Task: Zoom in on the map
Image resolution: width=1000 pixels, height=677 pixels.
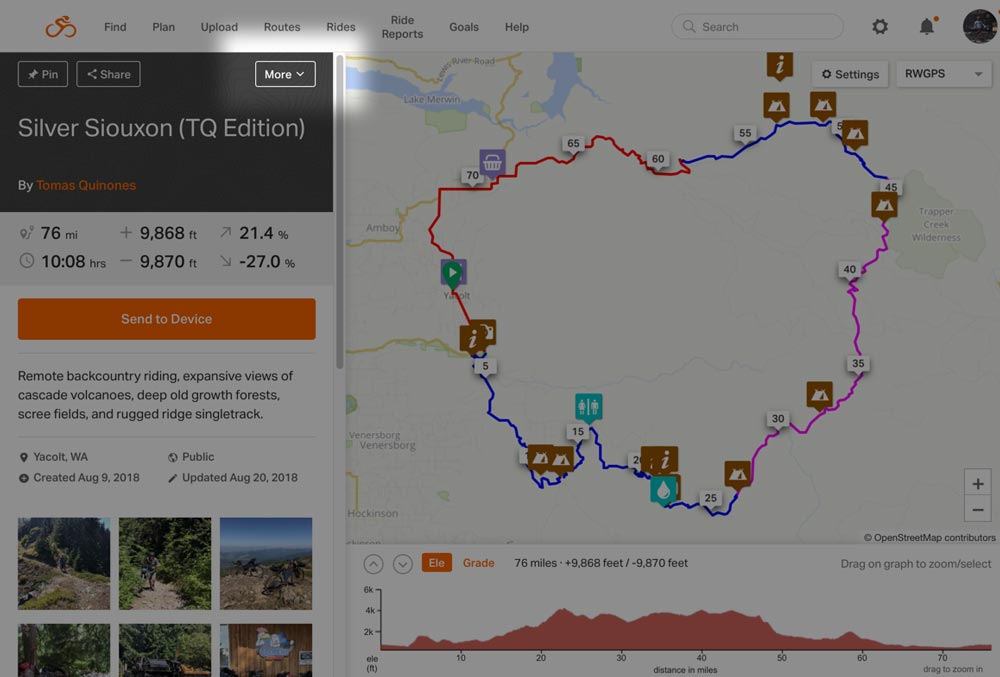Action: coord(978,484)
